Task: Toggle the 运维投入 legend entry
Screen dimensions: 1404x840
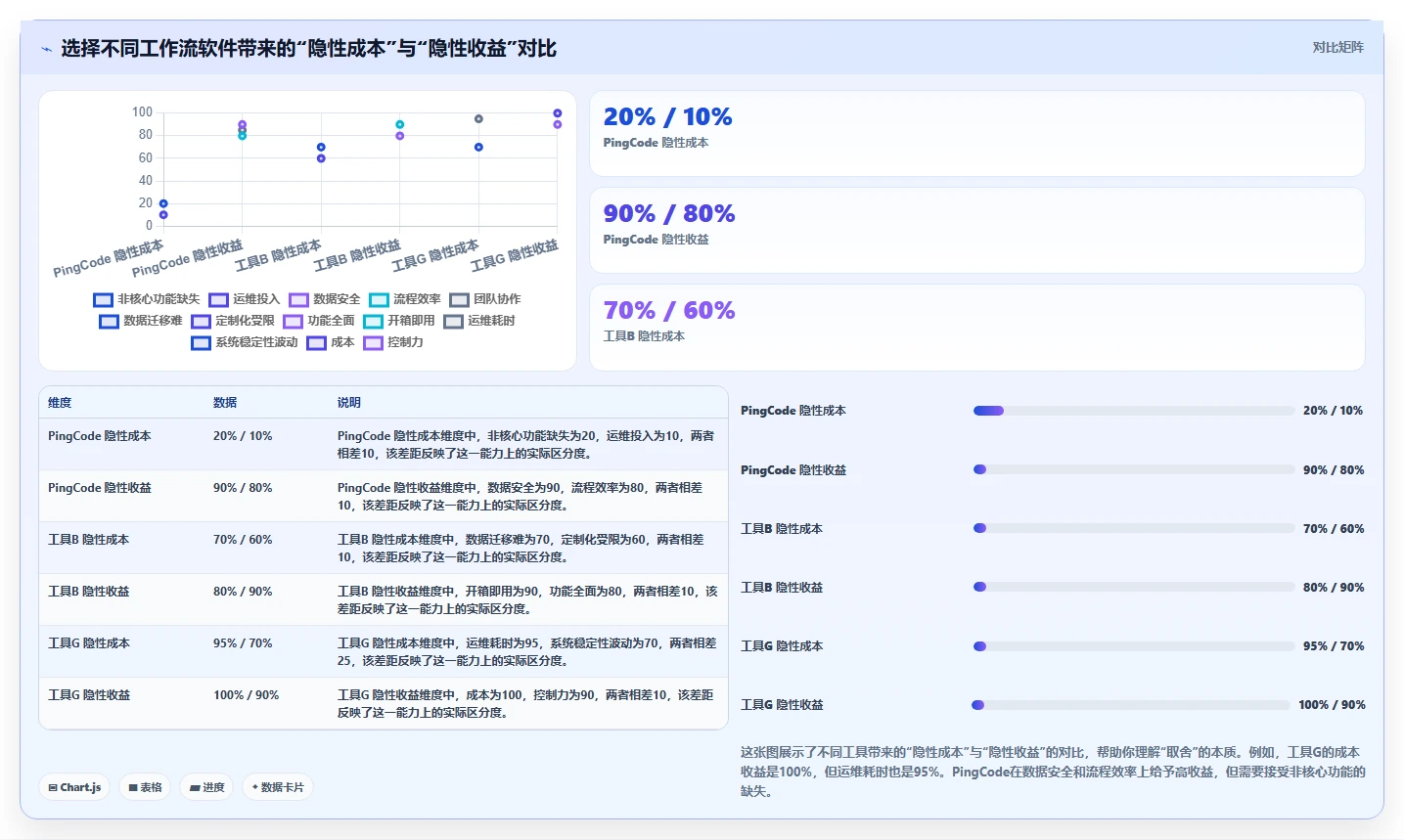Action: (x=245, y=299)
